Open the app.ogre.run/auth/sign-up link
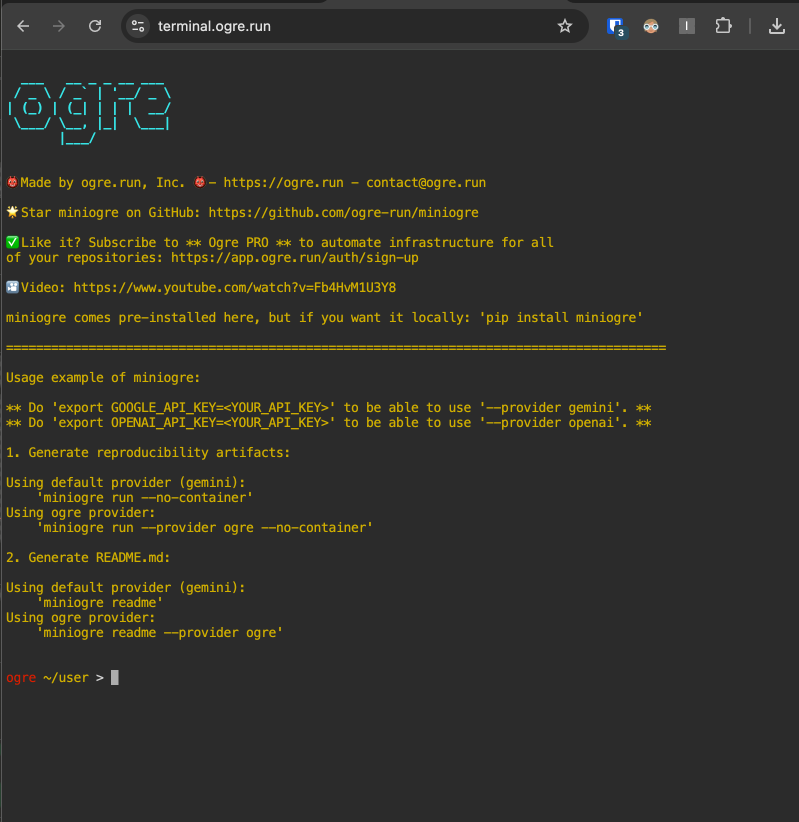The image size is (799, 822). point(295,258)
